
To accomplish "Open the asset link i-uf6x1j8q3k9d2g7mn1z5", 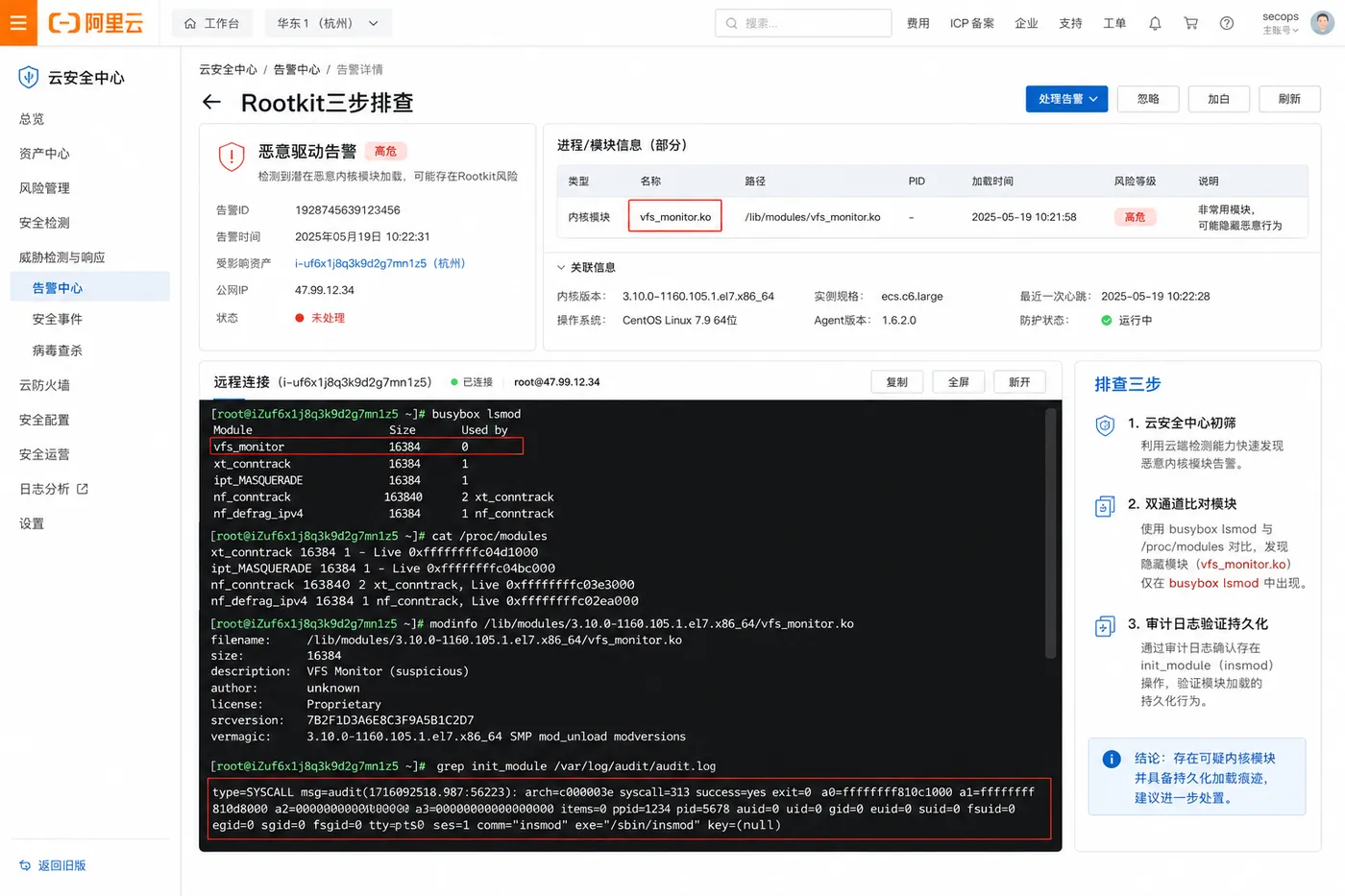I will pos(379,263).
